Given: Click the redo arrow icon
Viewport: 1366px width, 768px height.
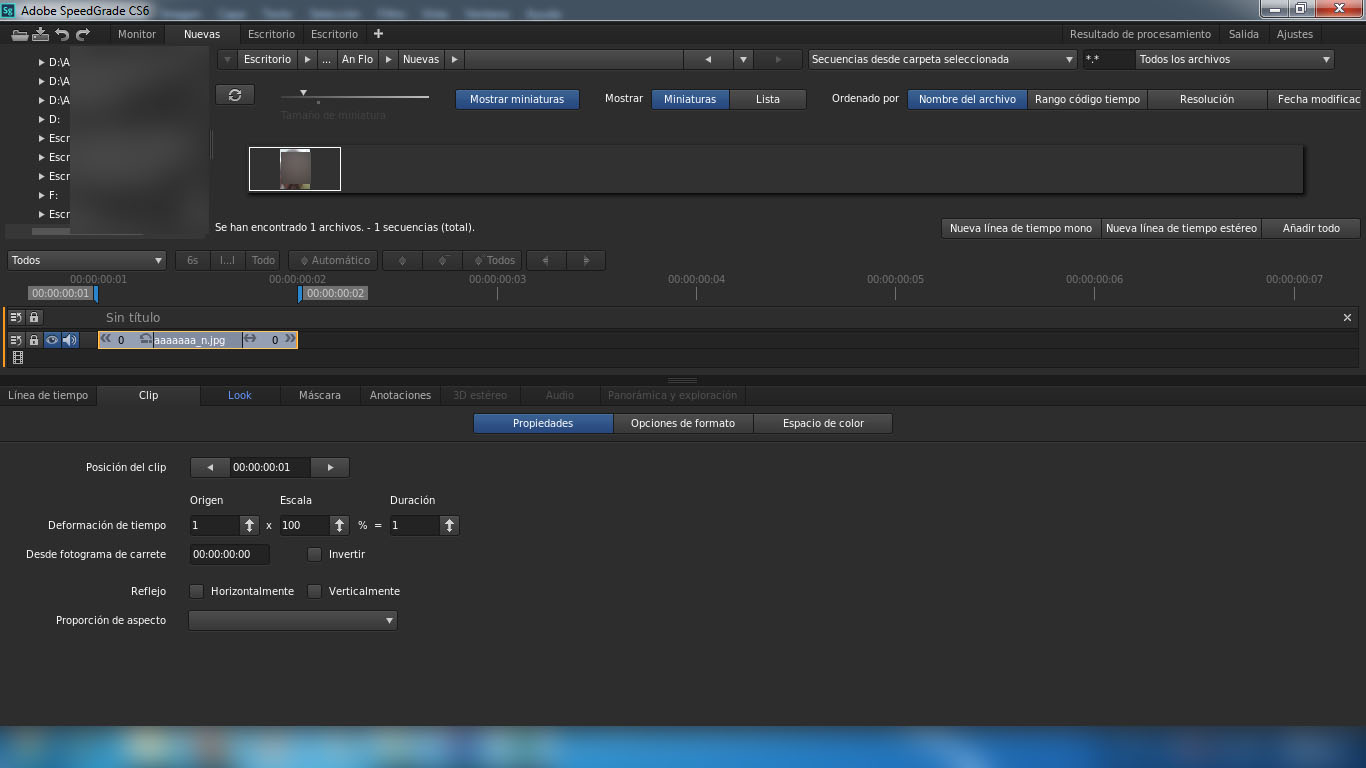Looking at the screenshot, I should (83, 35).
